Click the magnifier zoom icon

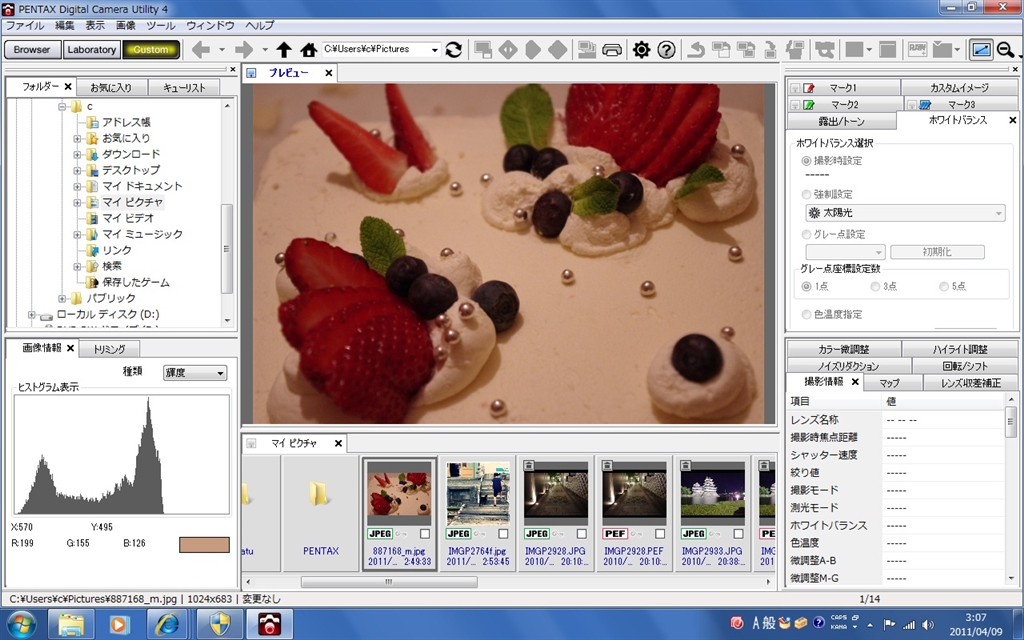(x=1005, y=50)
